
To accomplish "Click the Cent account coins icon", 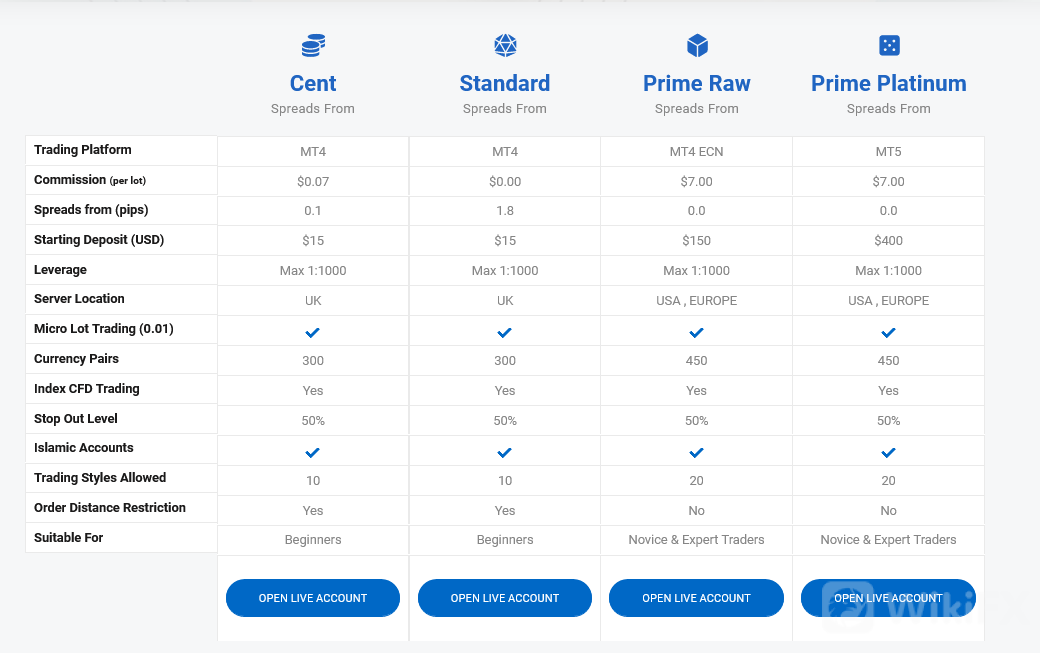I will pyautogui.click(x=313, y=45).
